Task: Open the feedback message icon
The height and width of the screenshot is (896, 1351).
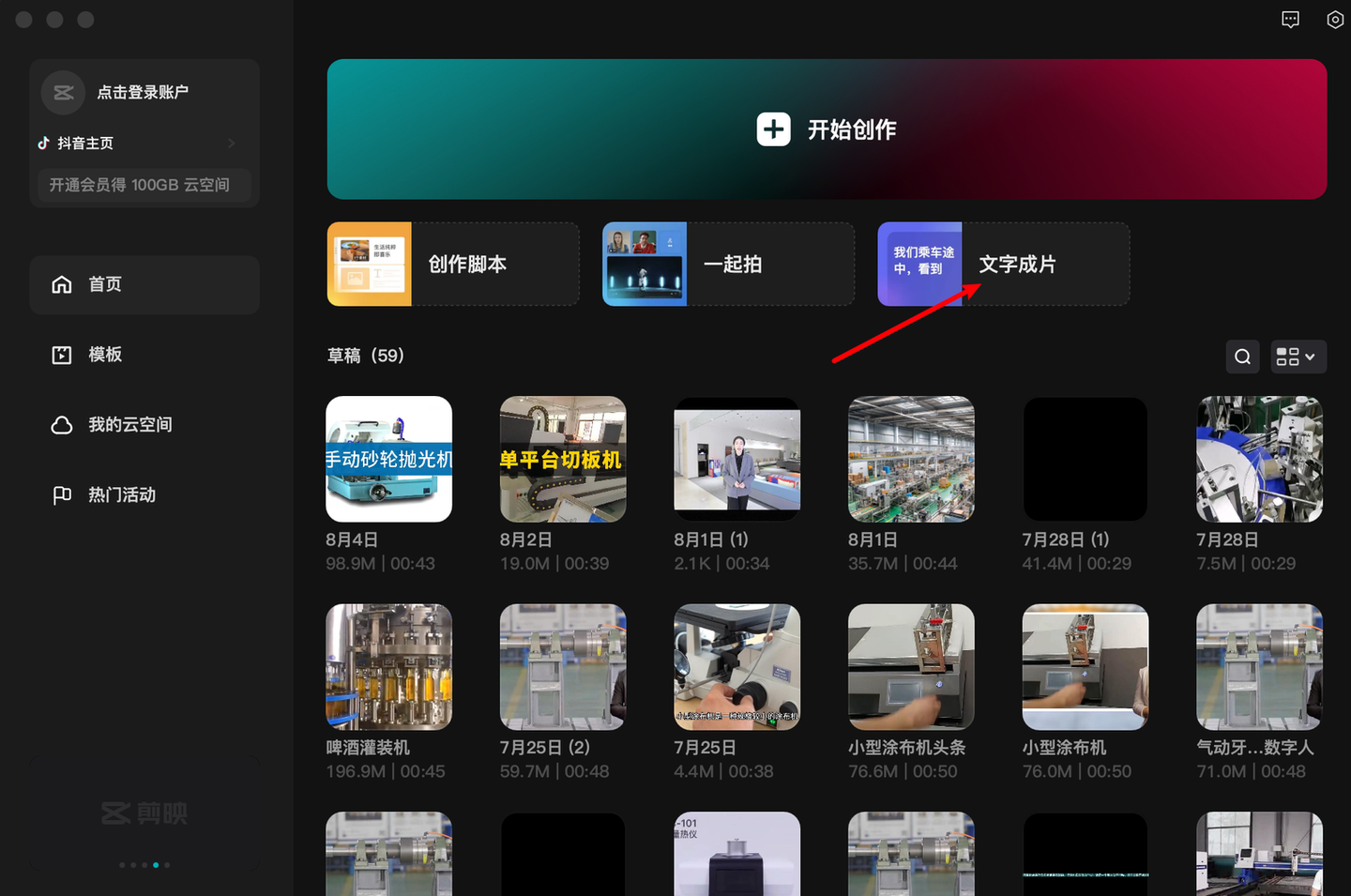Action: point(1291,20)
